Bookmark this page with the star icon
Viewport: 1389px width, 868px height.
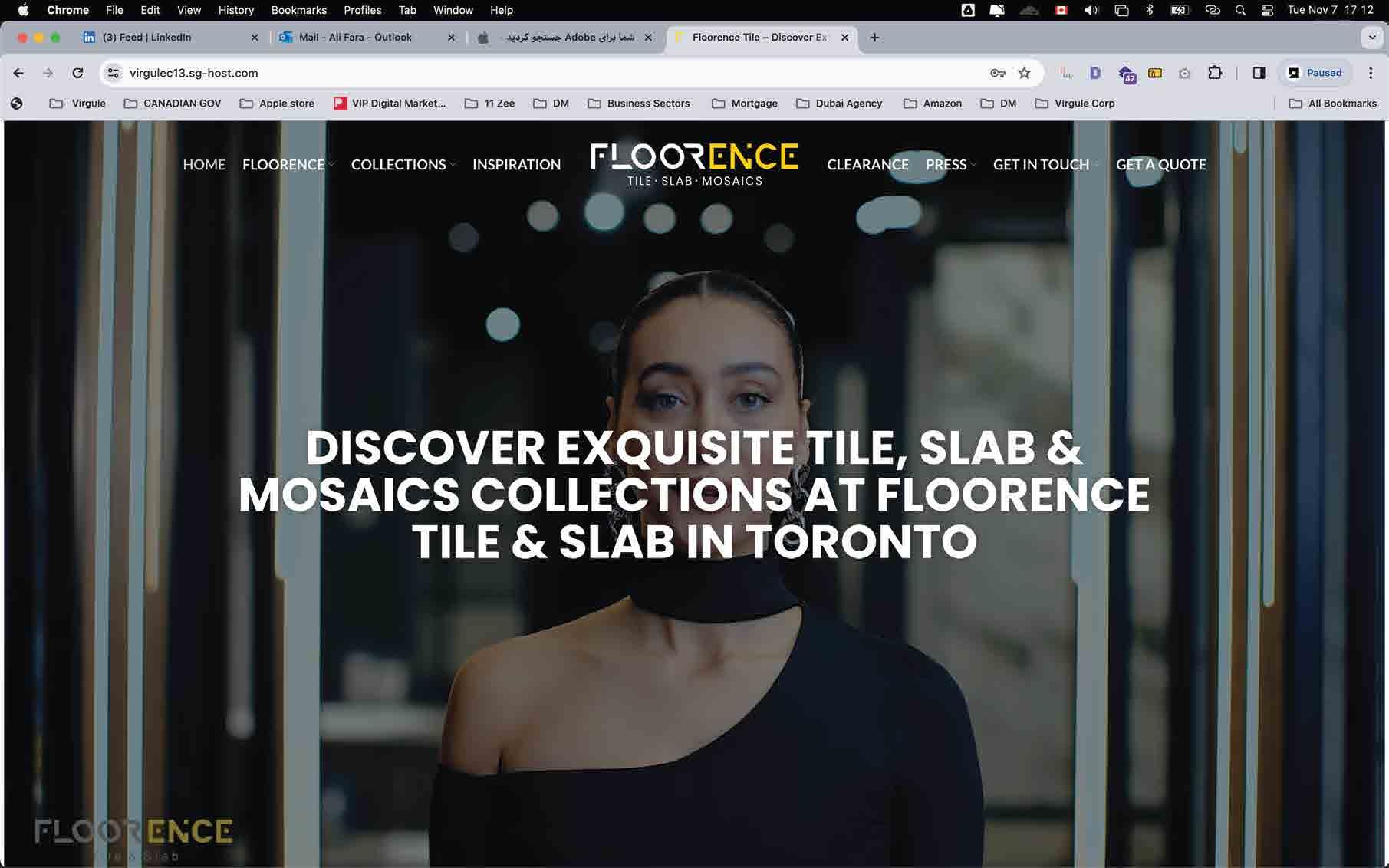pos(1024,73)
